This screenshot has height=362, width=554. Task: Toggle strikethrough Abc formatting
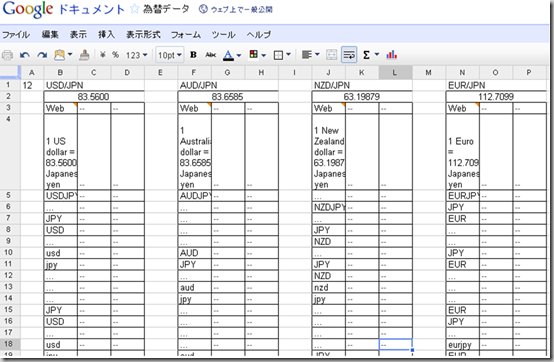(x=211, y=55)
